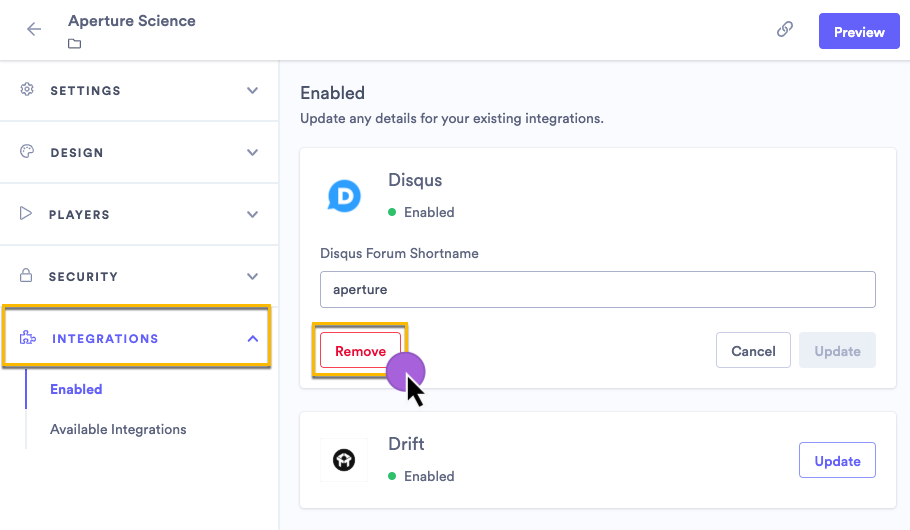Click the Aperture Science title
The image size is (910, 530).
point(132,21)
